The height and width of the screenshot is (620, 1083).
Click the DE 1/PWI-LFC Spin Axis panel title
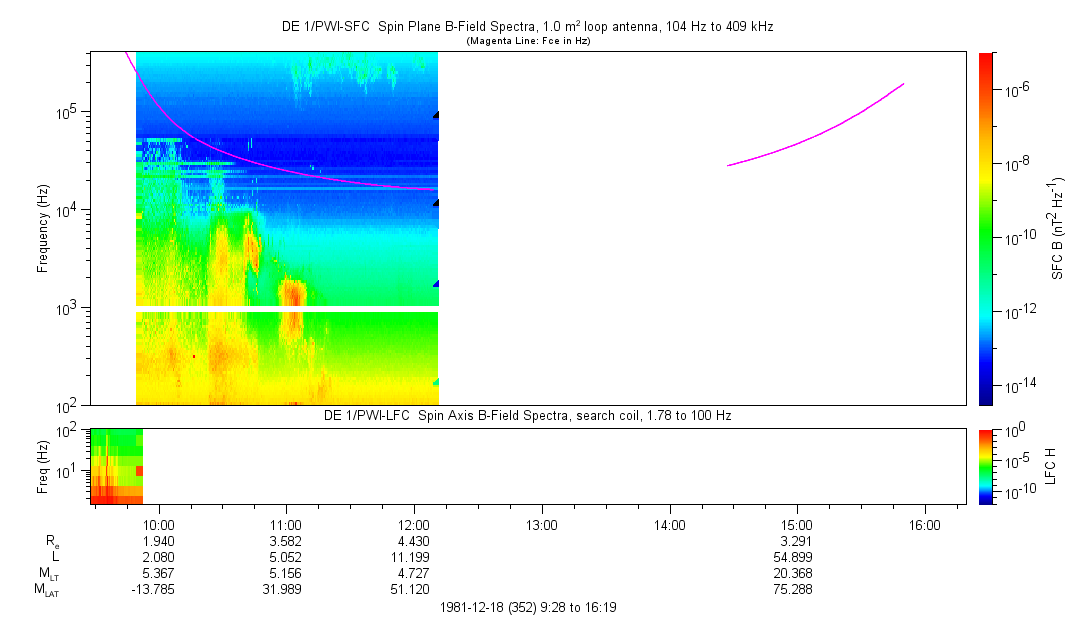pyautogui.click(x=527, y=415)
